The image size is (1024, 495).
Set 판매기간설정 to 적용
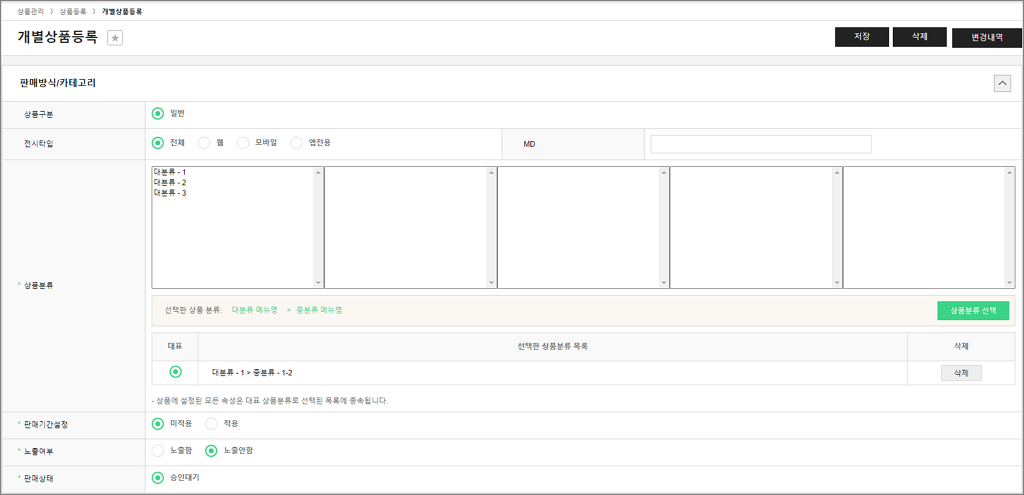pyautogui.click(x=211, y=424)
